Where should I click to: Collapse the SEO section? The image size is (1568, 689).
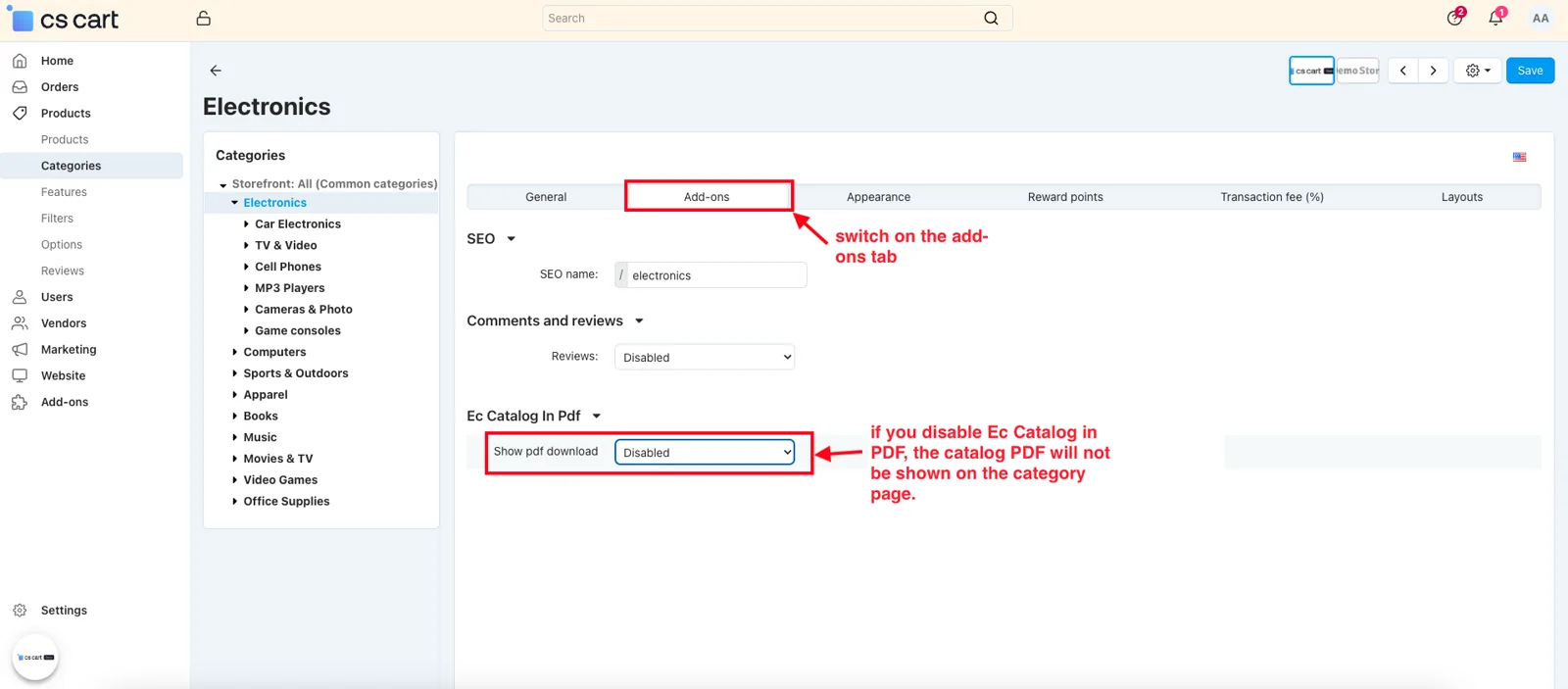[x=511, y=238]
